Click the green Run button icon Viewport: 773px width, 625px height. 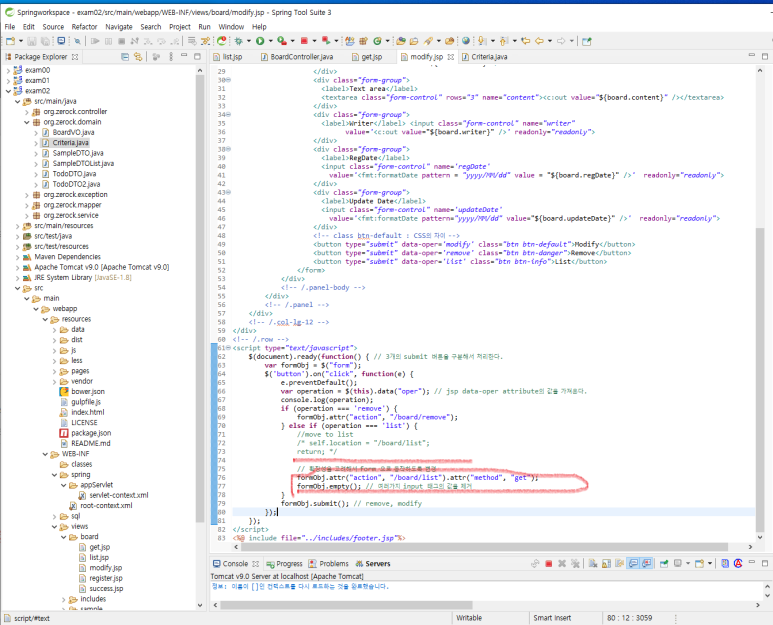click(260, 41)
